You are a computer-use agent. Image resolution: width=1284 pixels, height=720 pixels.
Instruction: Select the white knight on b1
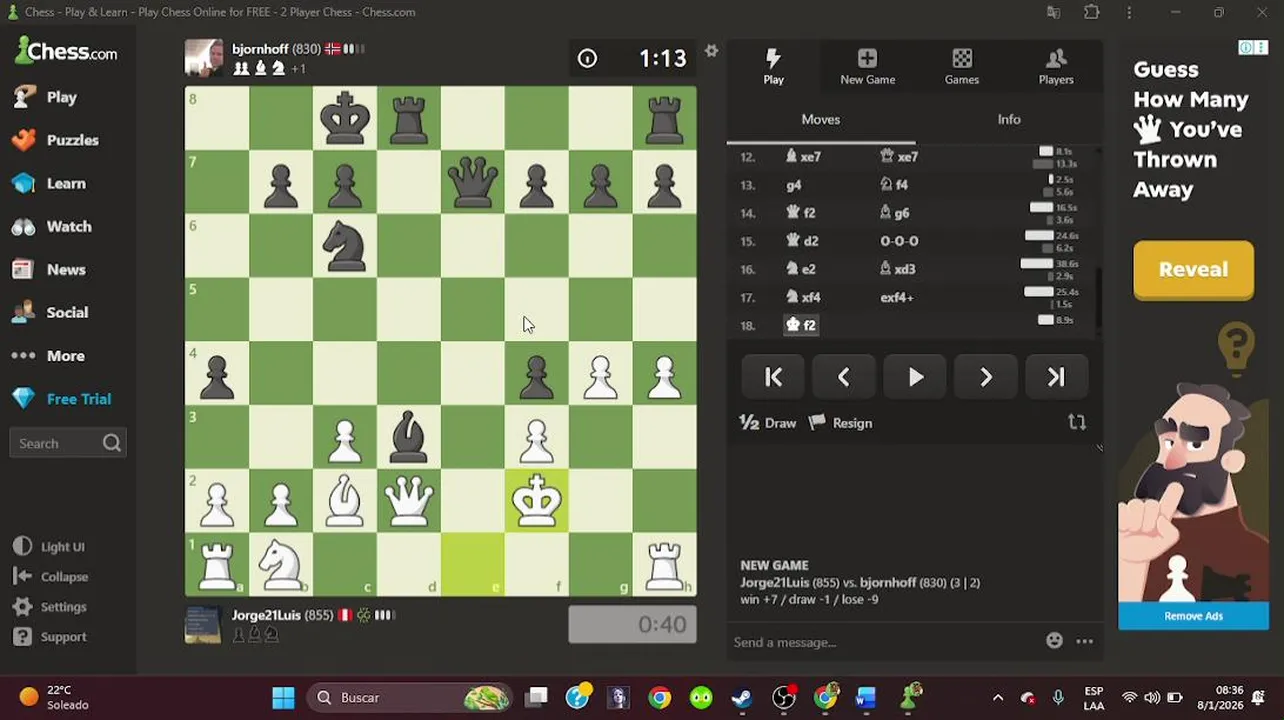281,565
